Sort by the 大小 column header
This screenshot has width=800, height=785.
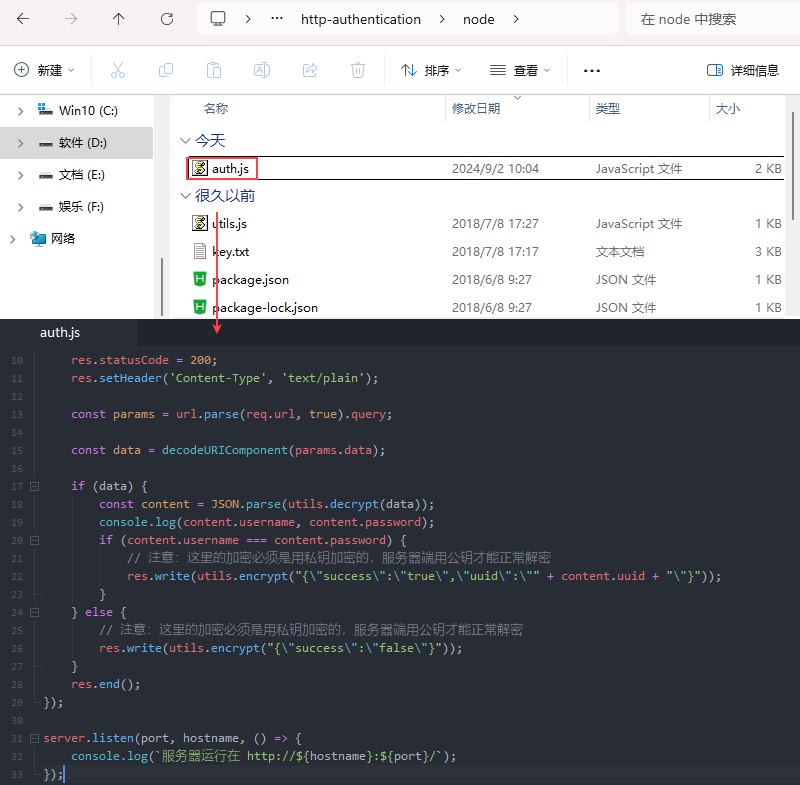728,109
